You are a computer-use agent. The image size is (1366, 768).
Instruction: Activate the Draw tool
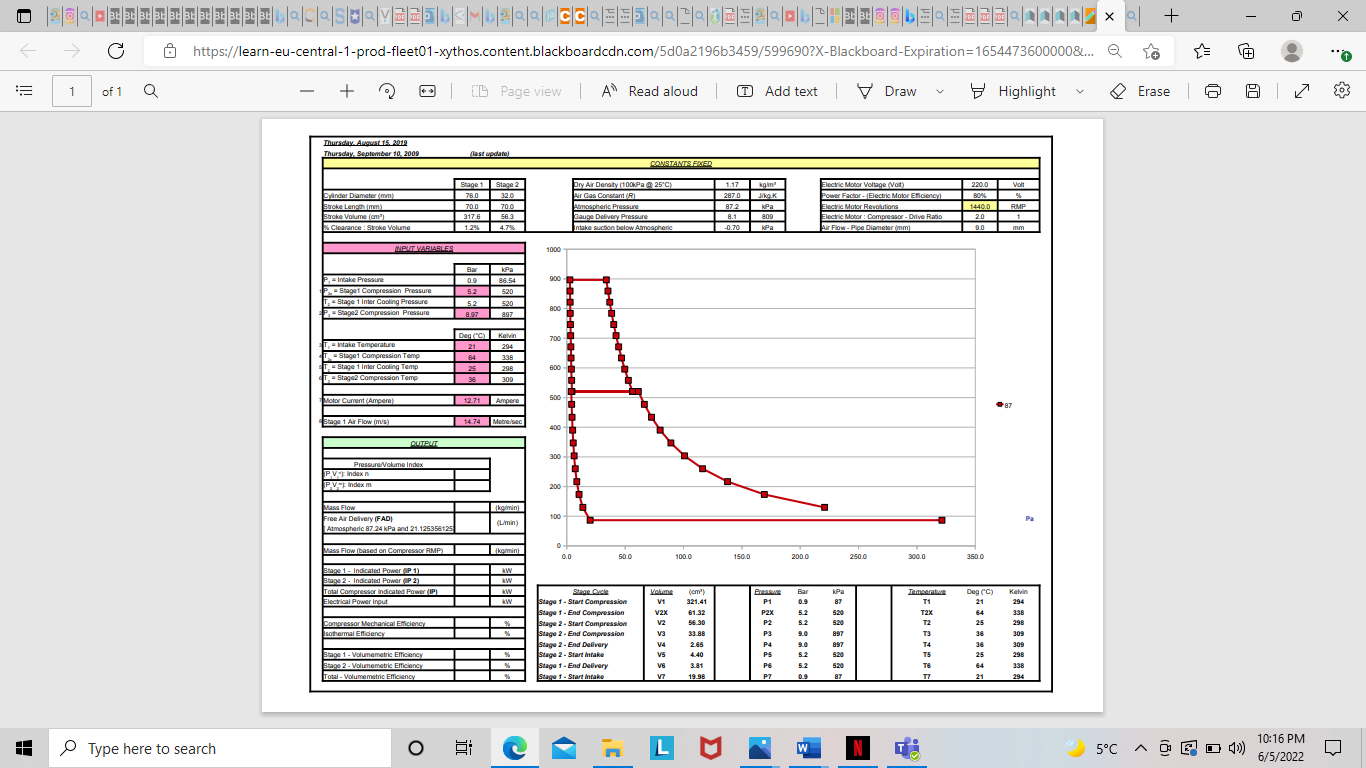pos(887,91)
